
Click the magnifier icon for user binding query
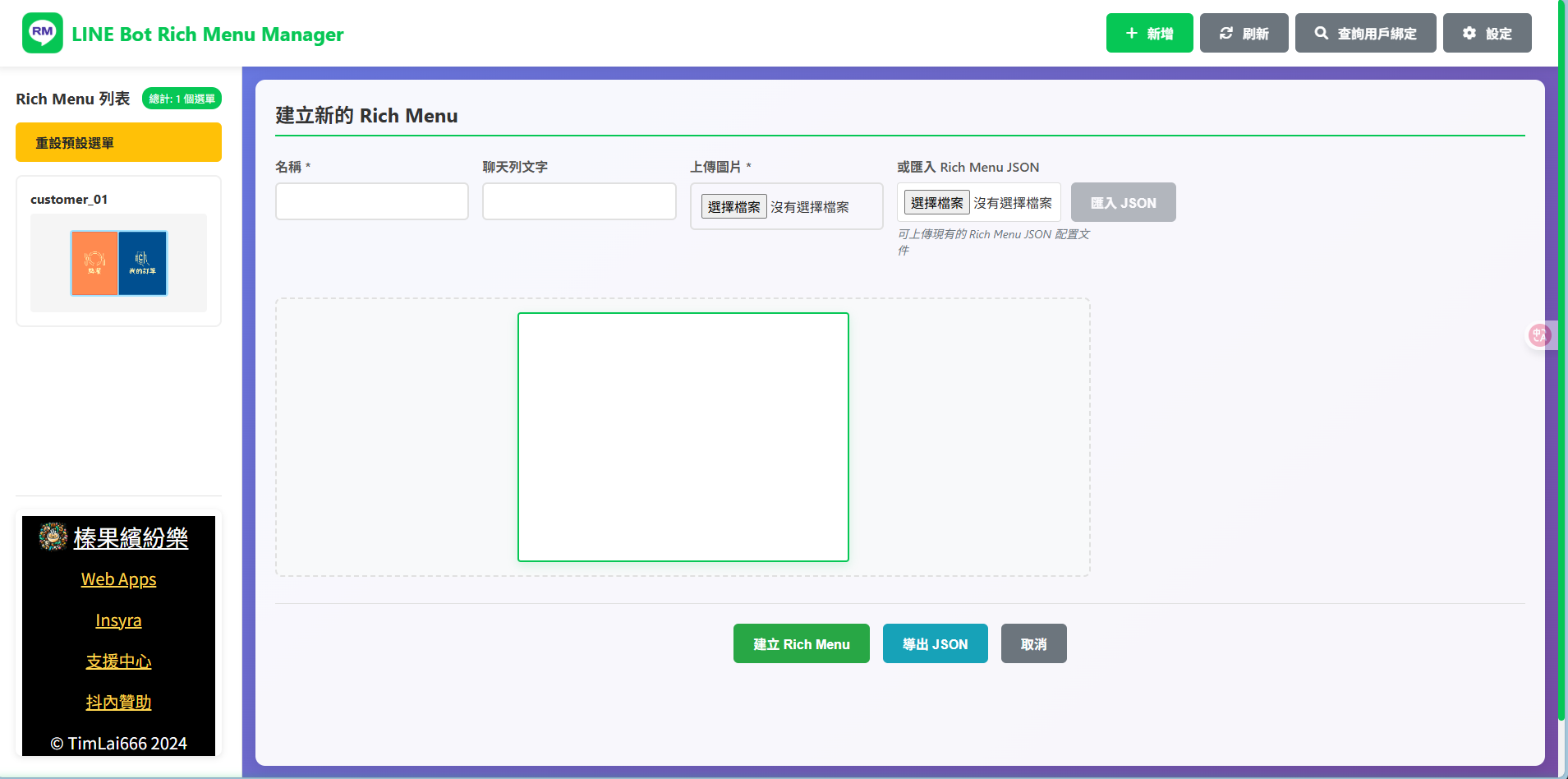tap(1321, 33)
